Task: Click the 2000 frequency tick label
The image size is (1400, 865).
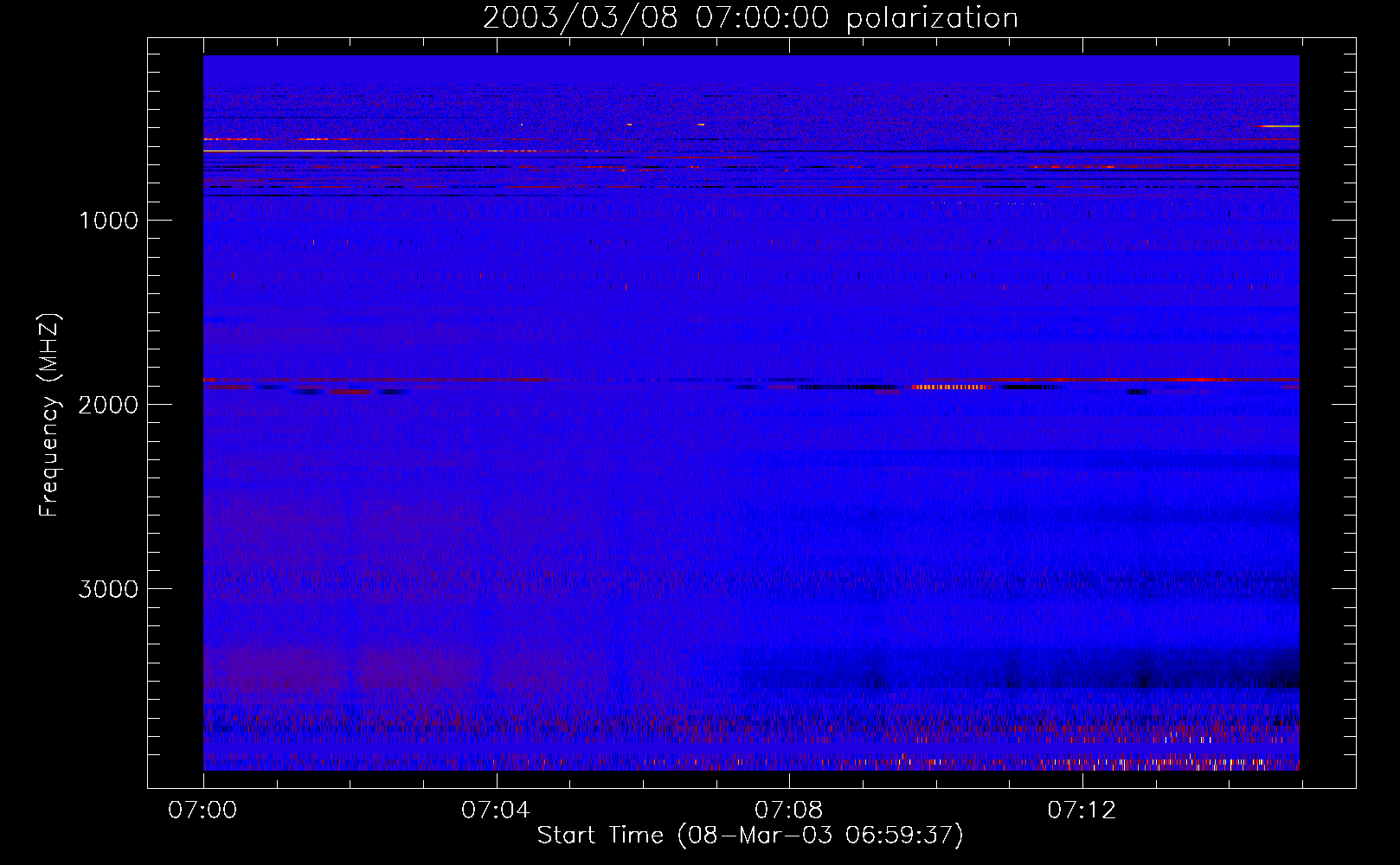Action: 108,405
